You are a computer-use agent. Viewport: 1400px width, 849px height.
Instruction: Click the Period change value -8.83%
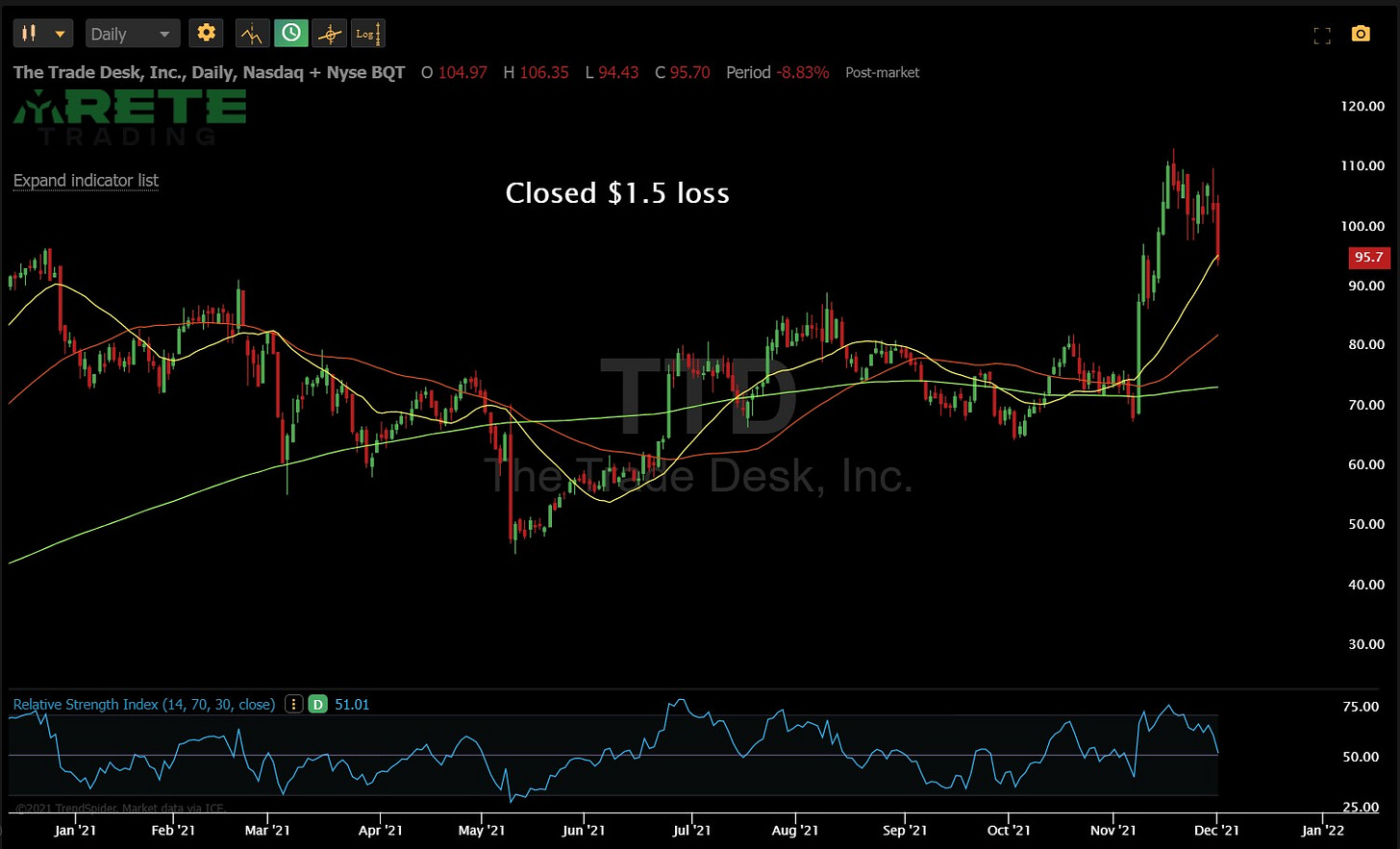point(803,72)
